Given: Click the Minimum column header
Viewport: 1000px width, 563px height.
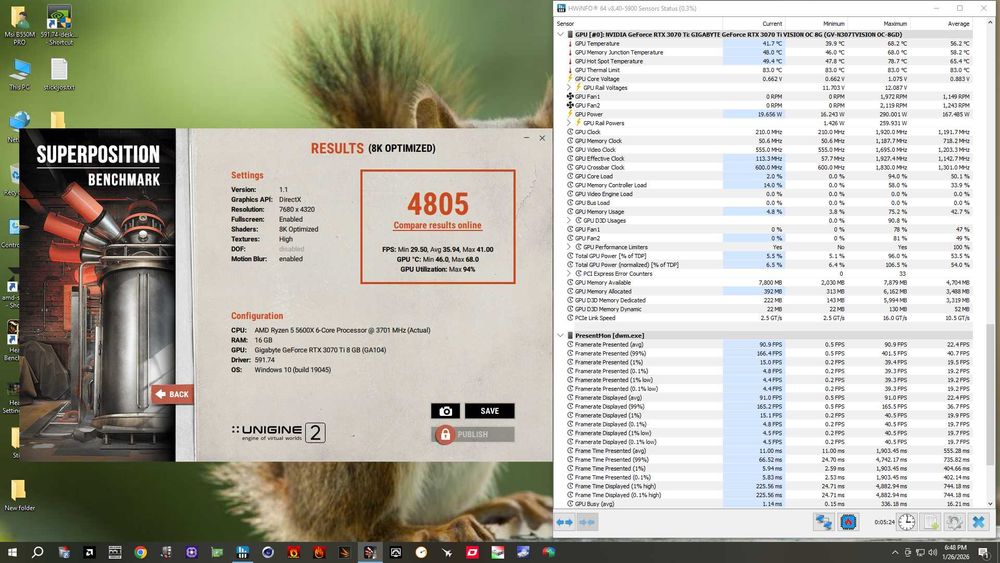Looking at the screenshot, I should [834, 24].
